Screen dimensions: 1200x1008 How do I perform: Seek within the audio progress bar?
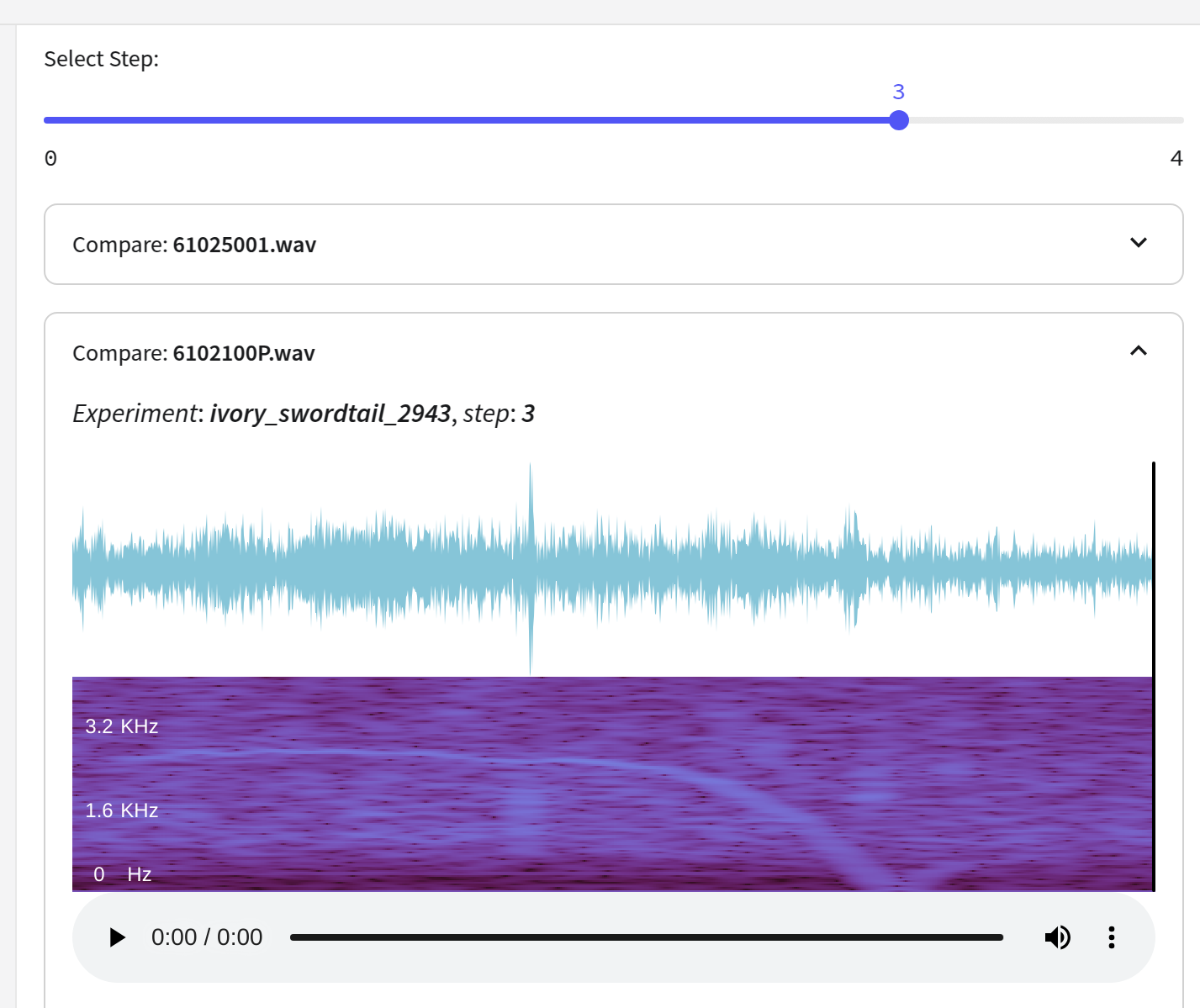(x=647, y=937)
